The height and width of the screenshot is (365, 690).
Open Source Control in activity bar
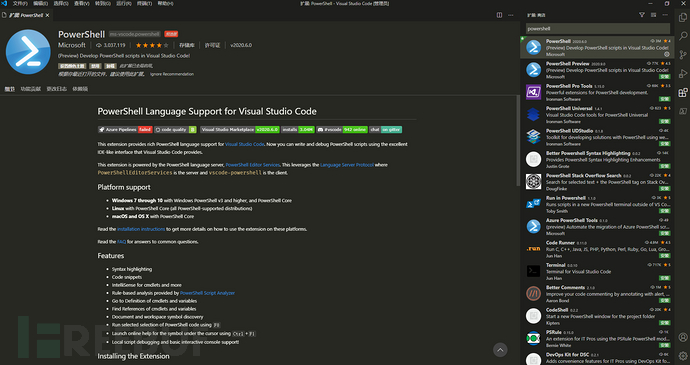pyautogui.click(x=683, y=55)
